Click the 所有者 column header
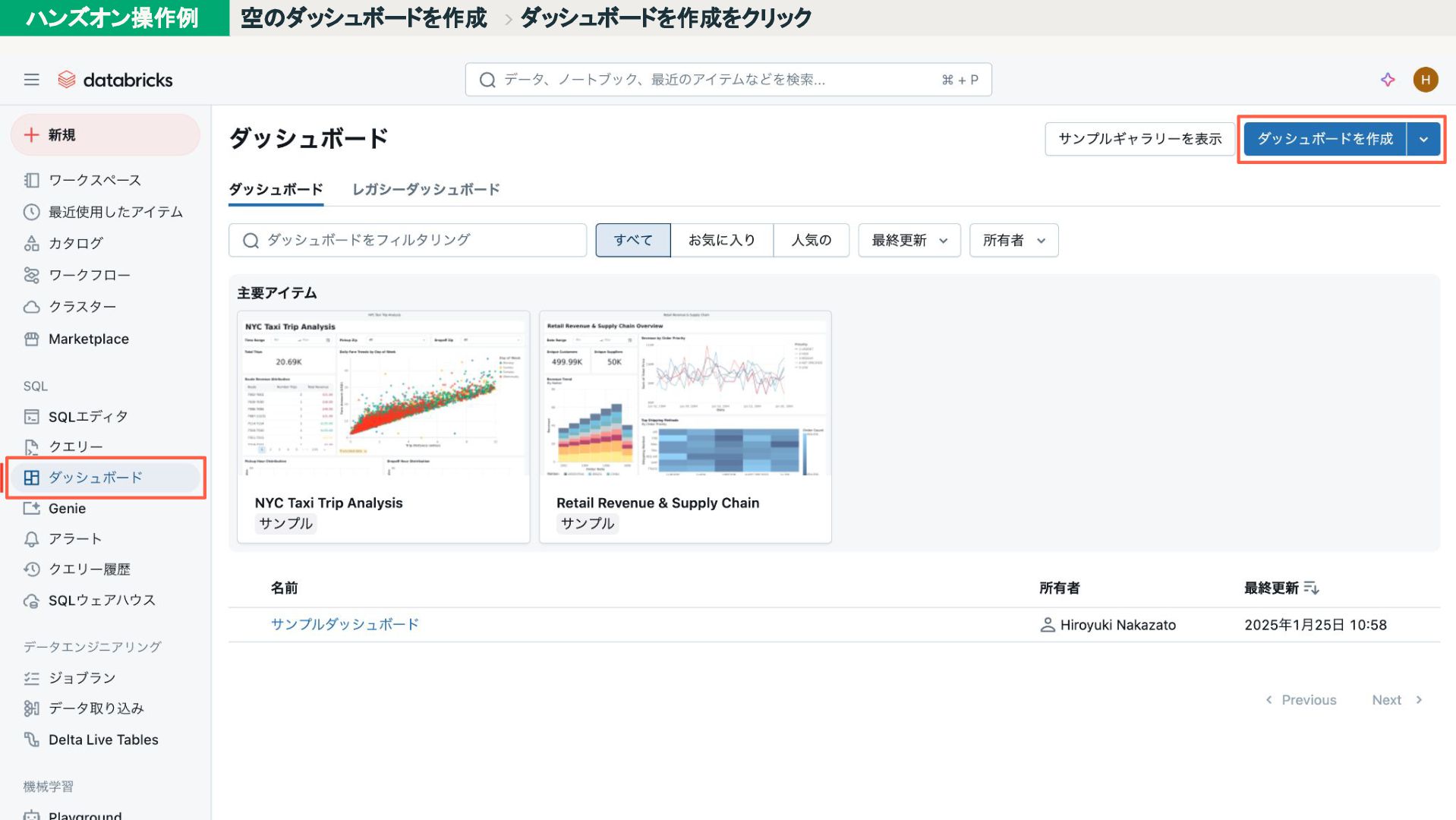 (x=1060, y=588)
